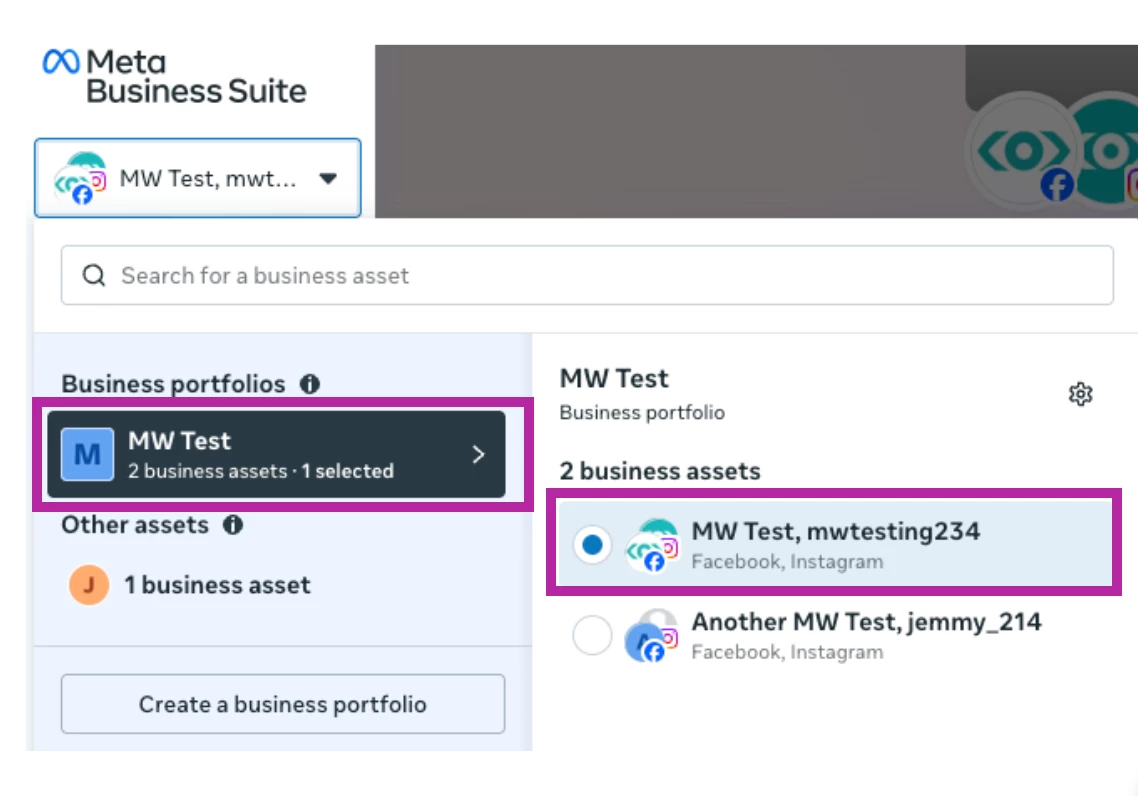The image size is (1138, 796).
Task: Focus the Search for a business asset field
Action: pos(587,275)
